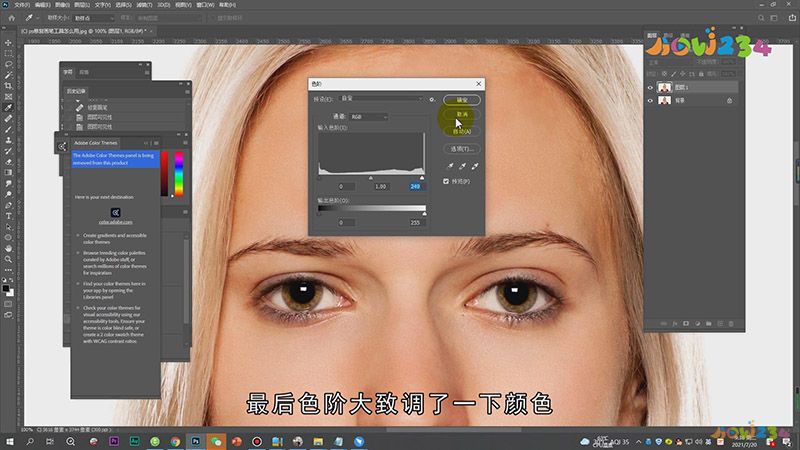Hide the Background layer visibility eye
The width and height of the screenshot is (800, 450).
(x=650, y=101)
